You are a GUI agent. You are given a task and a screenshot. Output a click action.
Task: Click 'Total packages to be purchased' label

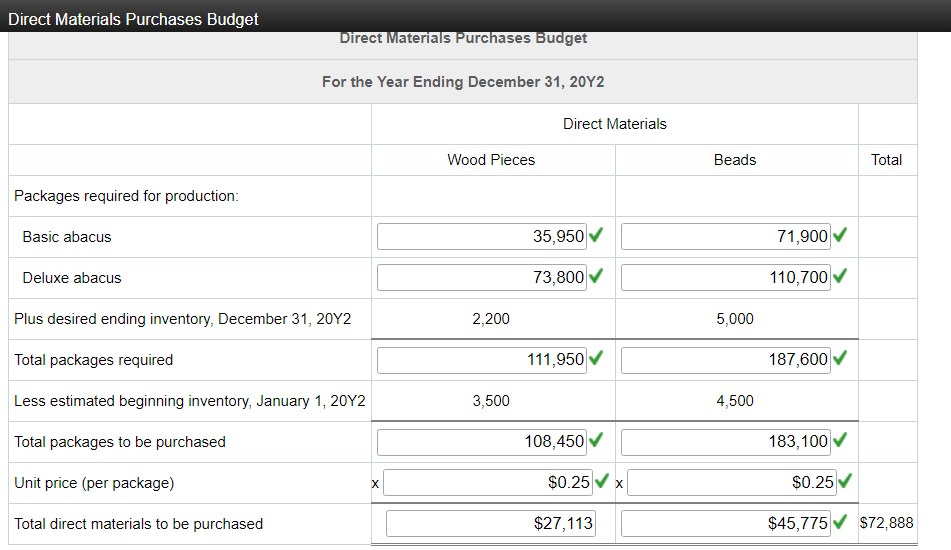pos(119,442)
